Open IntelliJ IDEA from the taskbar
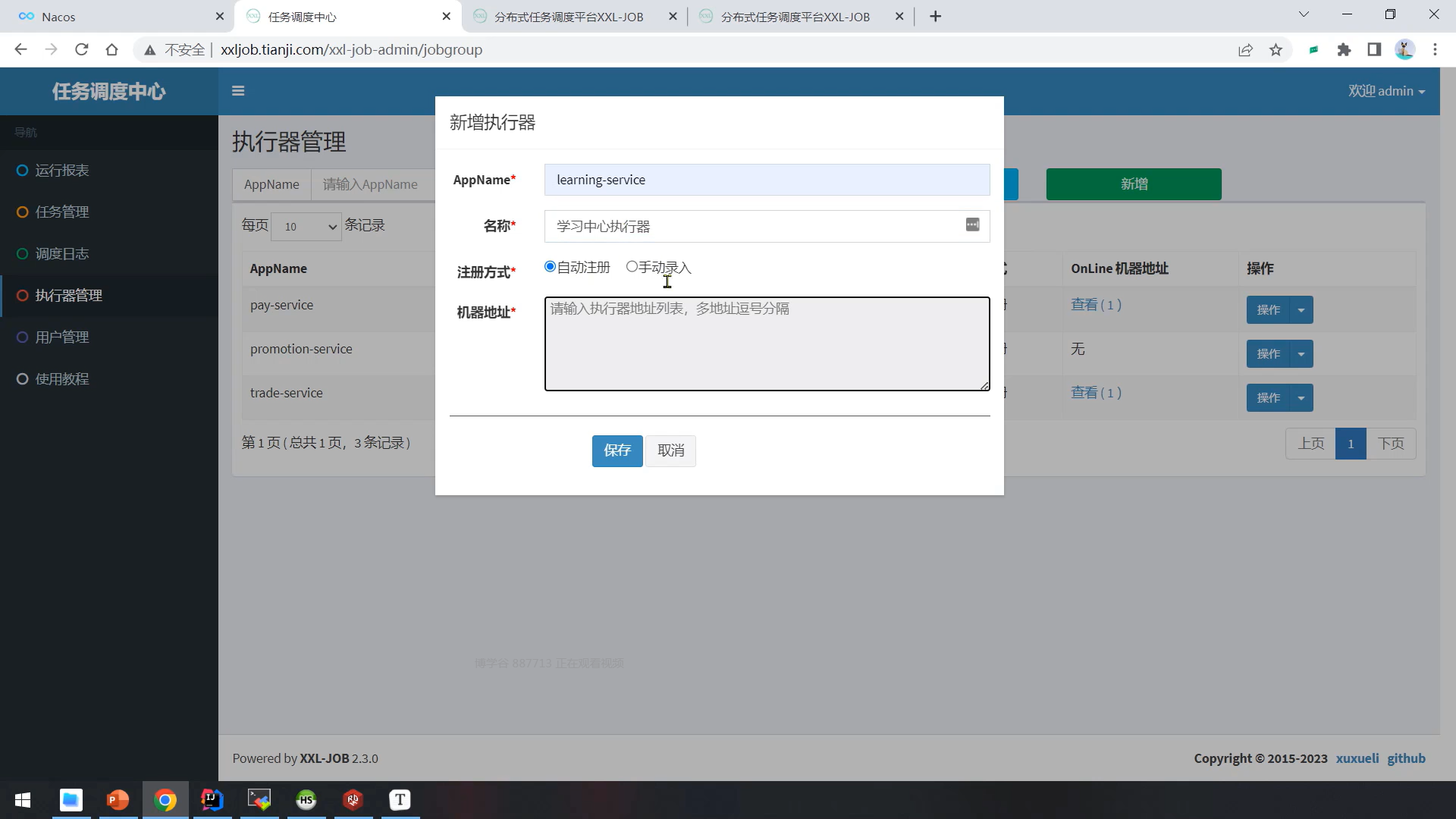The height and width of the screenshot is (819, 1456). pyautogui.click(x=212, y=800)
